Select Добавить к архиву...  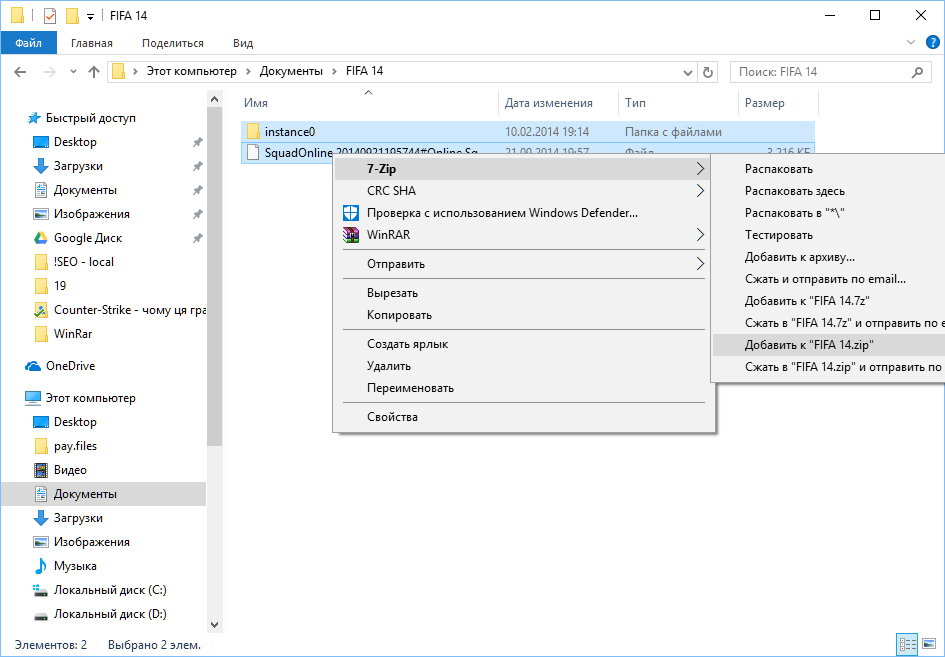829,257
